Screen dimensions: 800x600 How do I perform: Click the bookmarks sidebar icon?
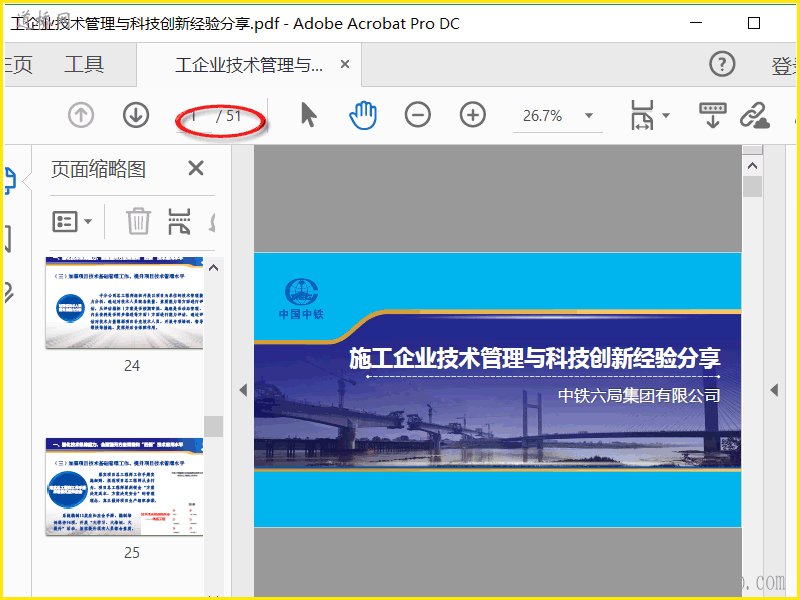pos(8,239)
